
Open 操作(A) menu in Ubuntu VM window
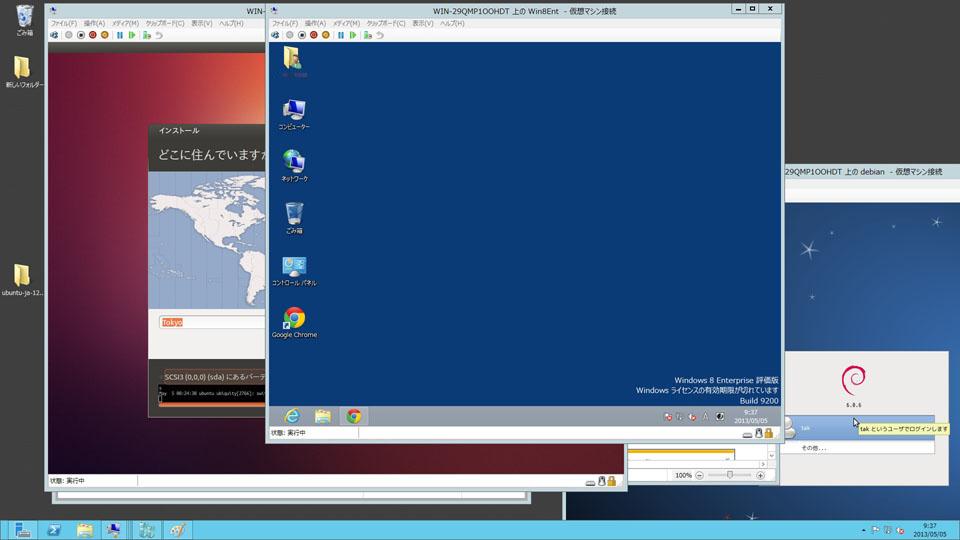(95, 22)
